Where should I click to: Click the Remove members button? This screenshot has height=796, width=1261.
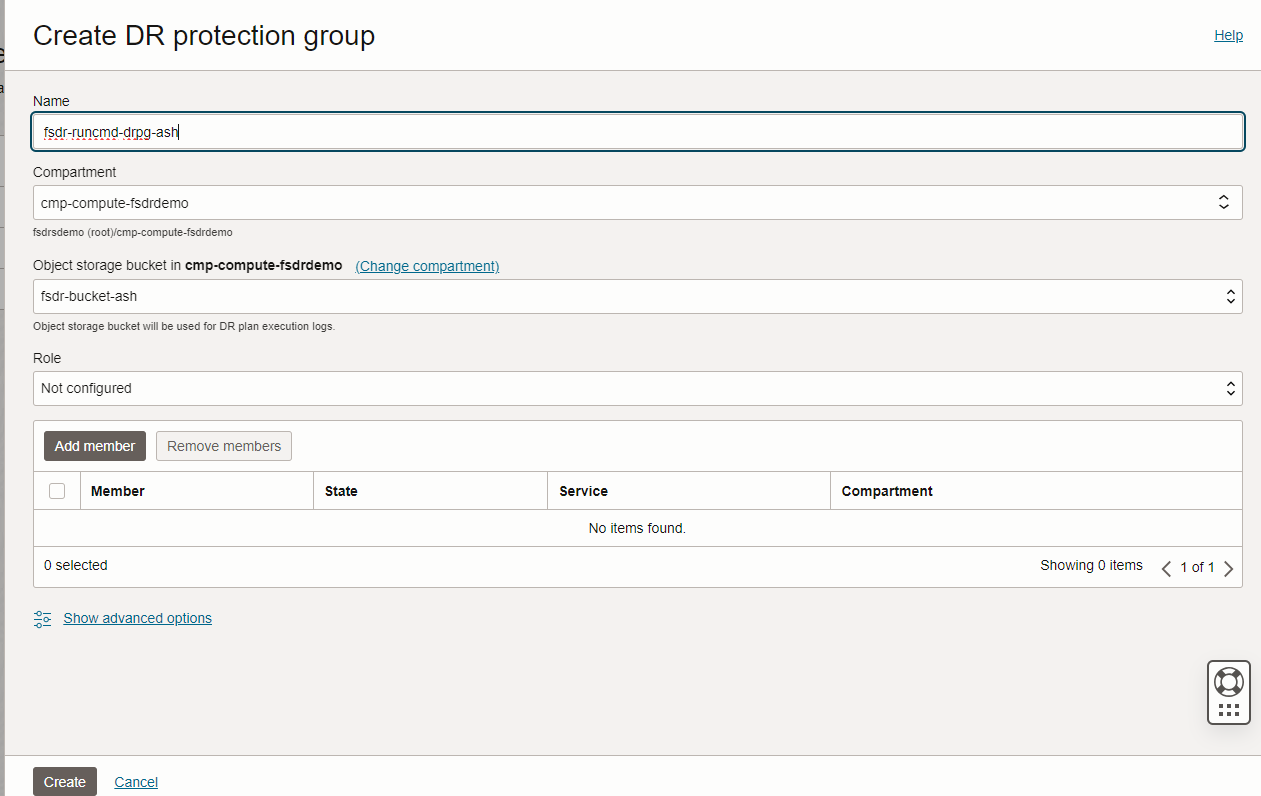[x=224, y=446]
